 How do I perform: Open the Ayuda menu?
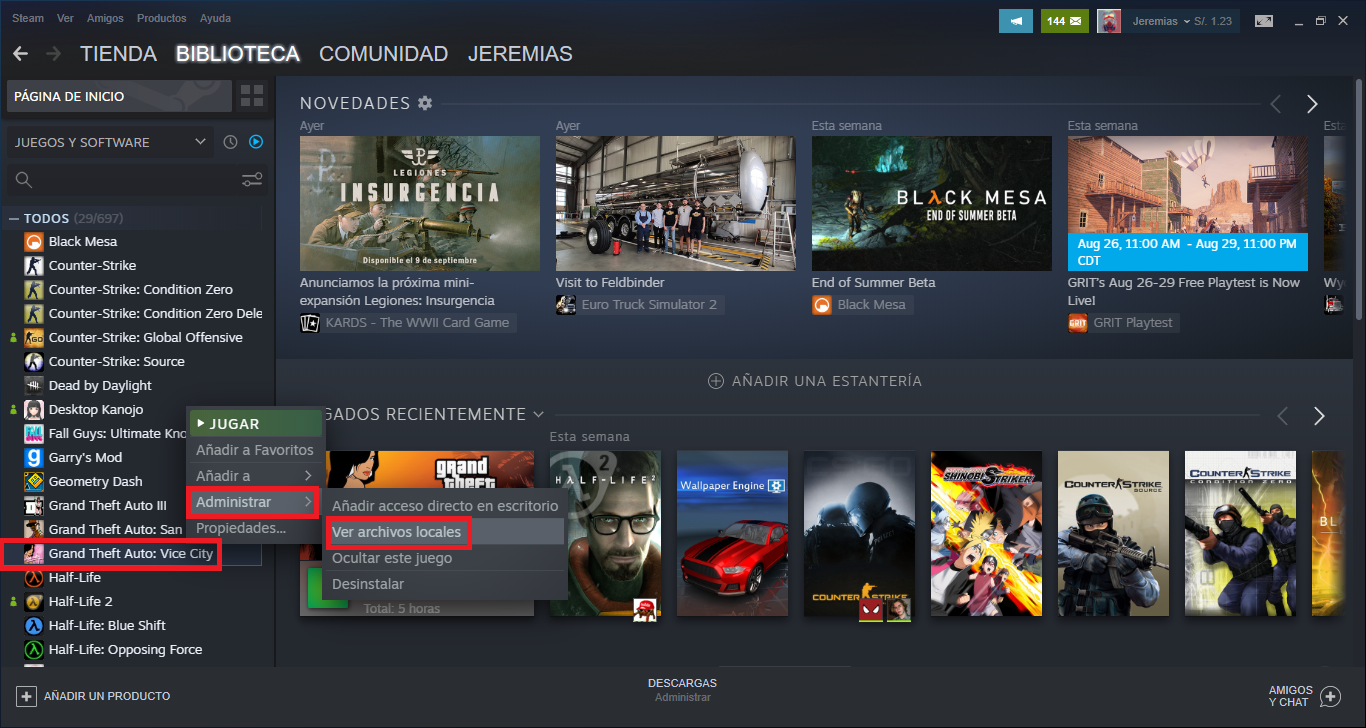click(215, 18)
